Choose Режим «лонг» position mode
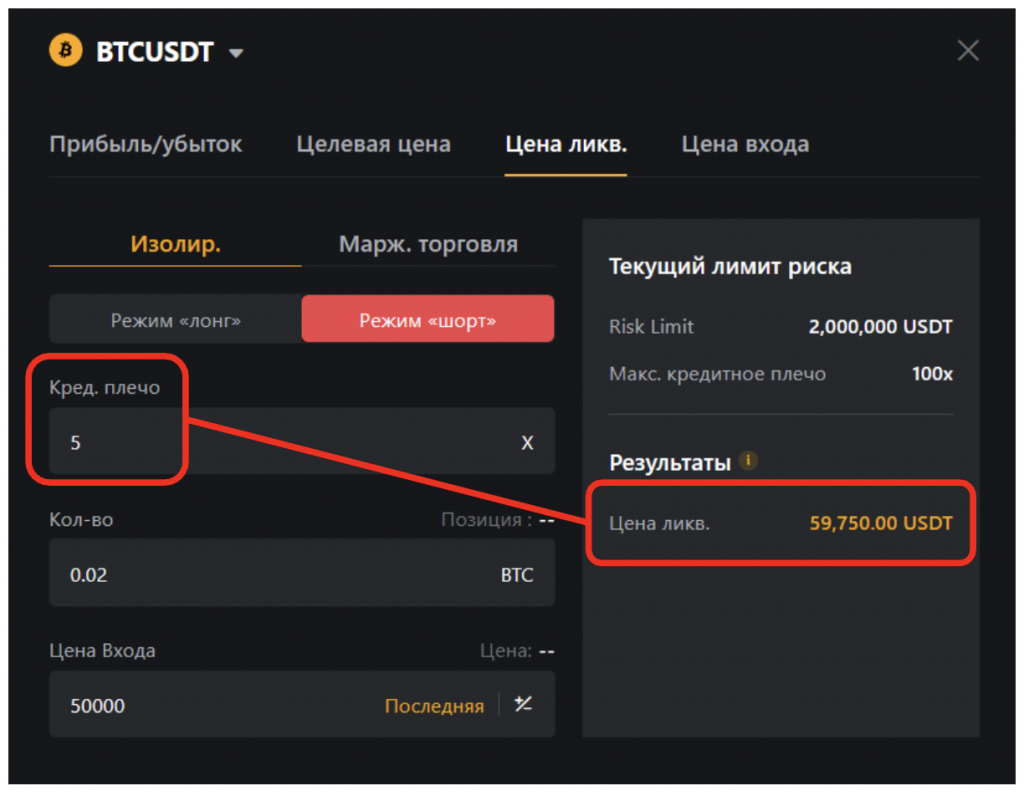This screenshot has height=796, width=1024. pyautogui.click(x=176, y=320)
